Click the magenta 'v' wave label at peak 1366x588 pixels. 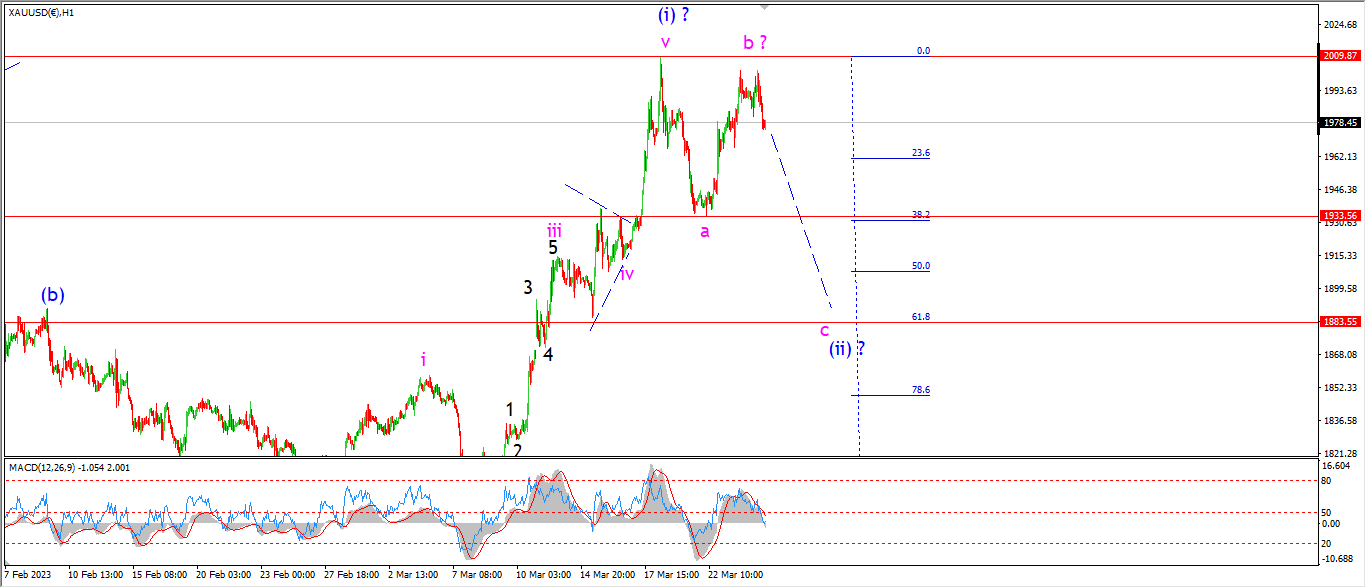(665, 42)
